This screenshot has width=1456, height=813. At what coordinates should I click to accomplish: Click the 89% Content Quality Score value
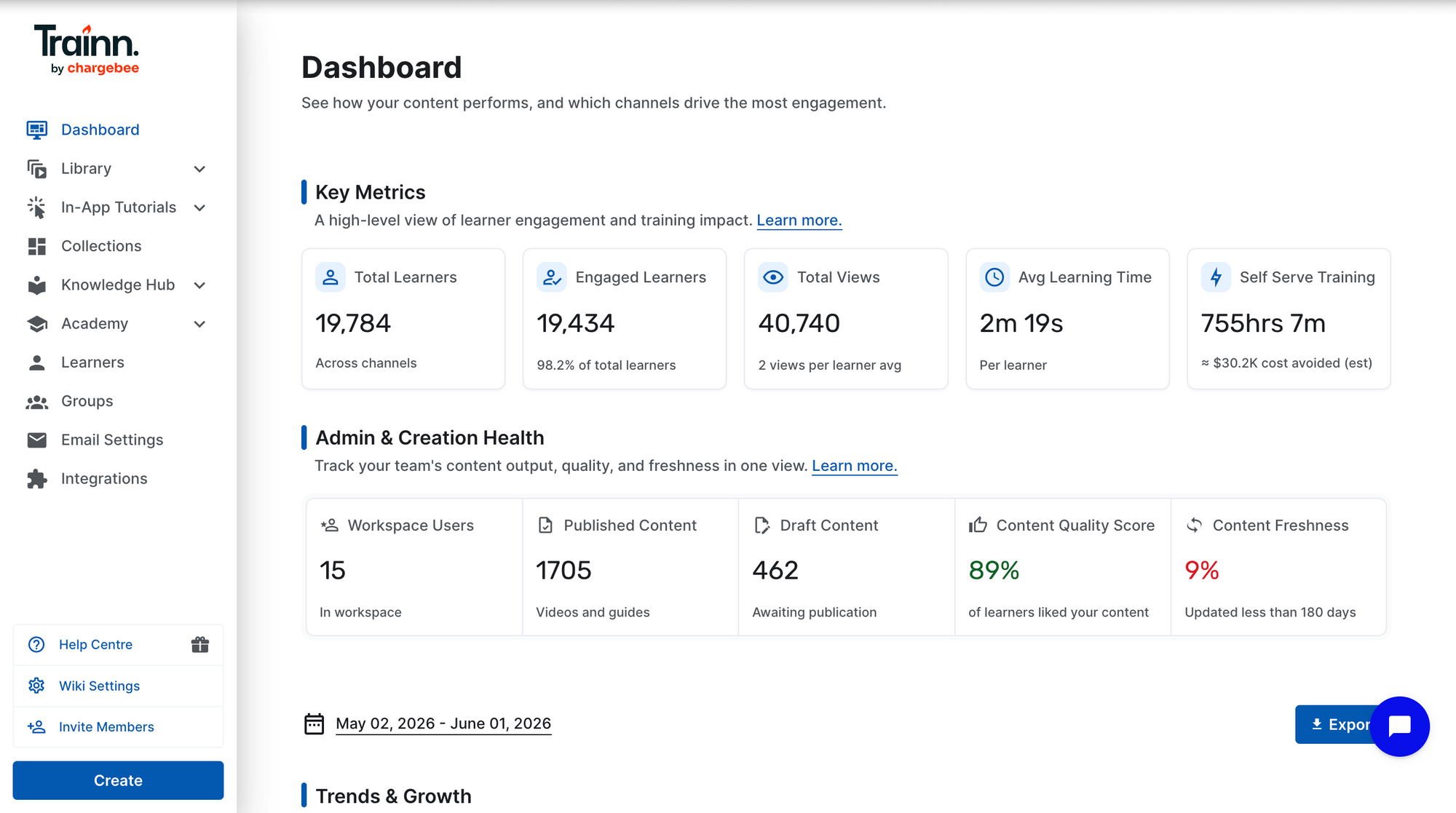(994, 570)
